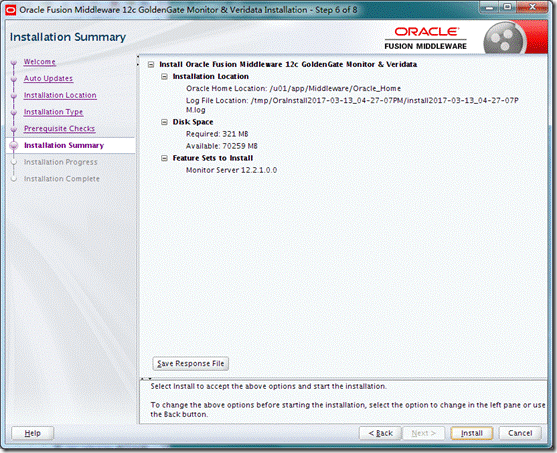The image size is (557, 453).
Task: Cancel the installation wizard
Action: click(x=520, y=433)
